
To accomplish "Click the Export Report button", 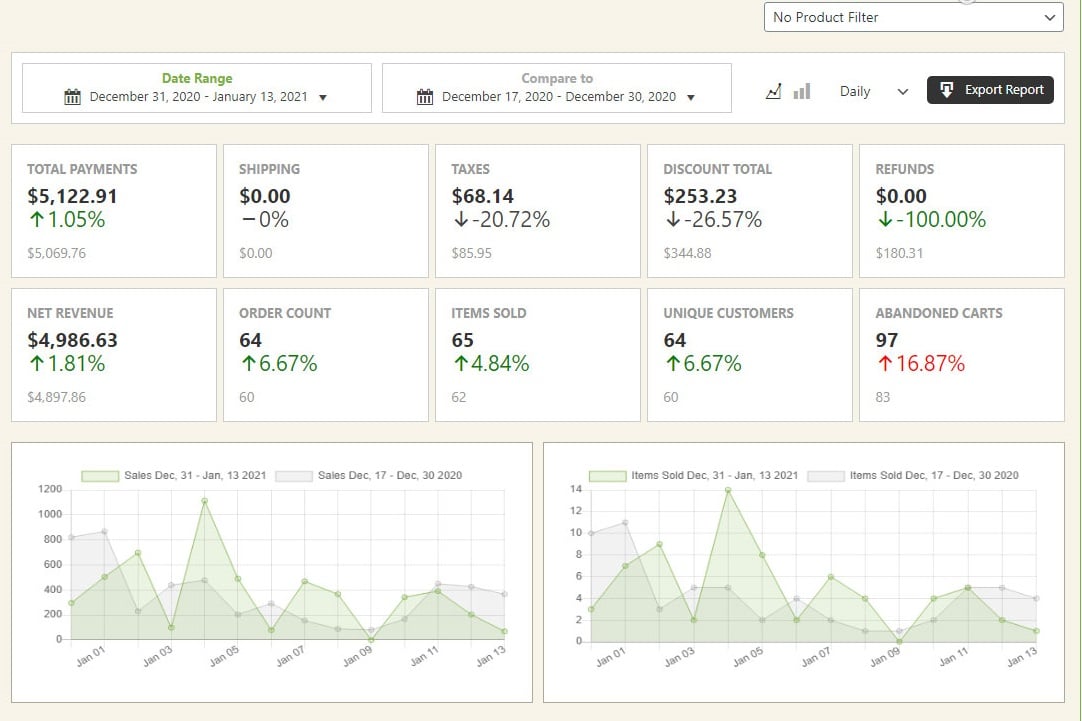I will point(990,89).
